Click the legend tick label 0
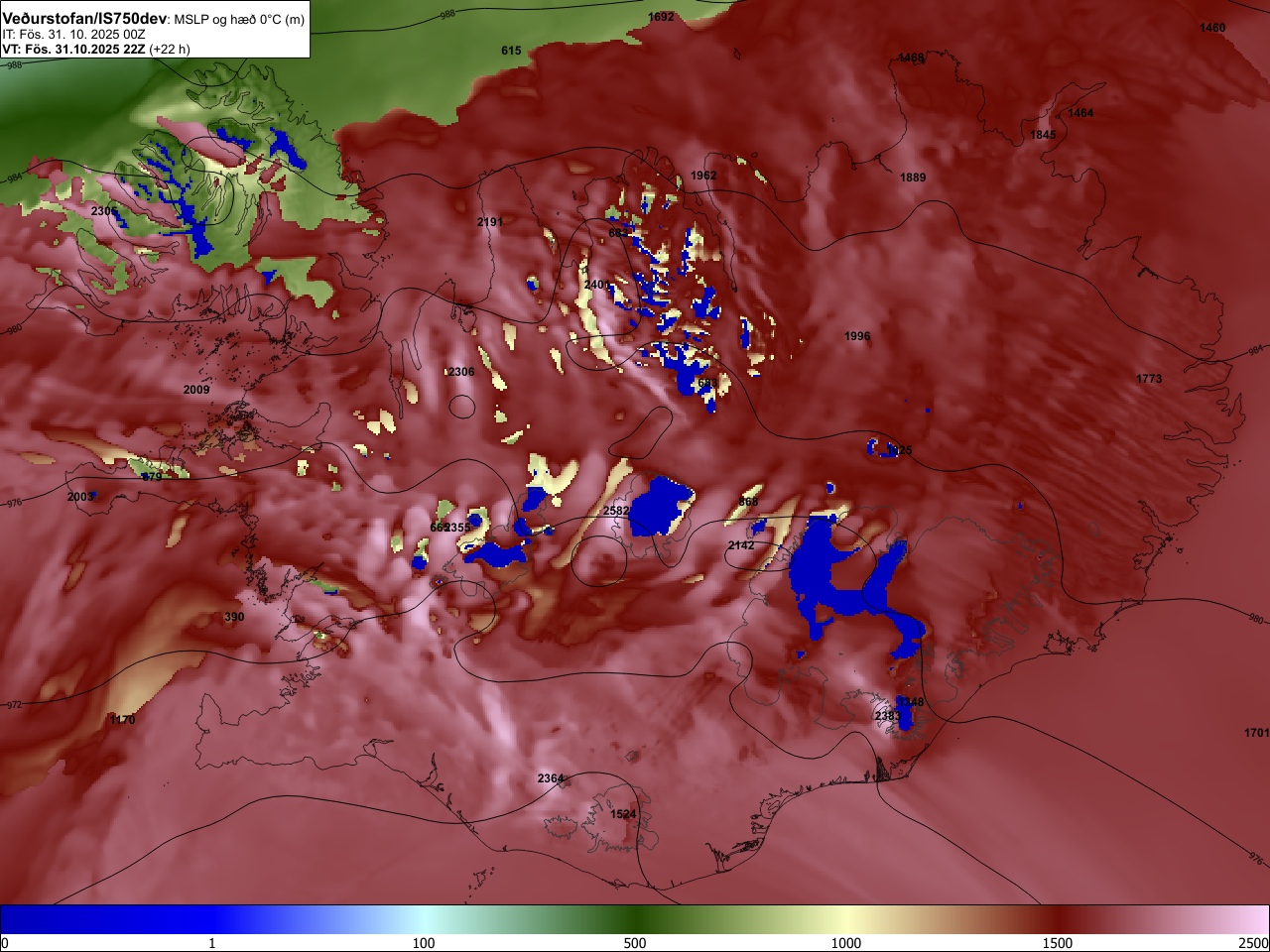 coord(5,943)
